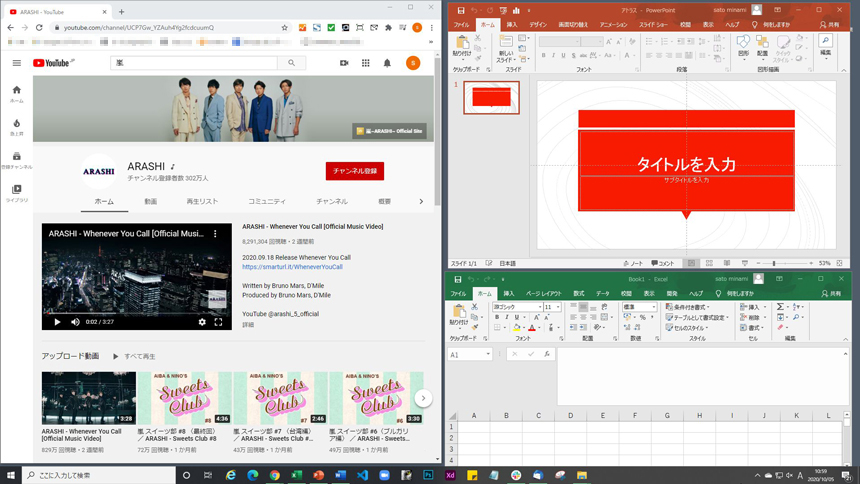860x484 pixels.
Task: Open the smarturl WheneverYouCall link
Action: pos(292,267)
